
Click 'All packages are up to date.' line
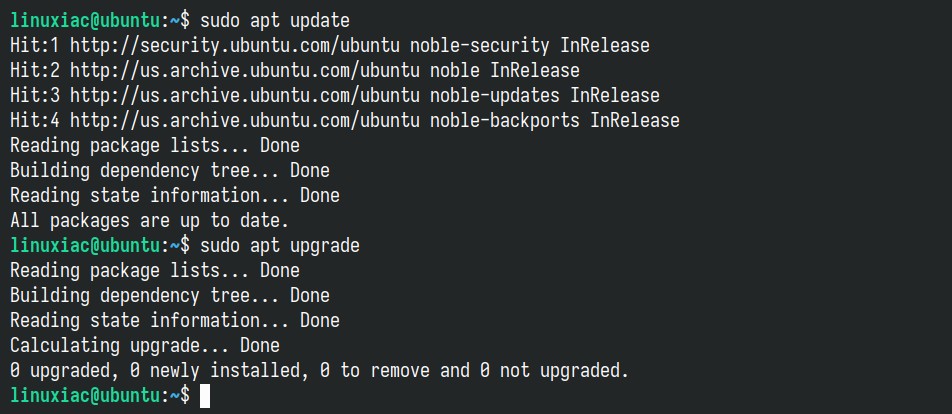(149, 220)
